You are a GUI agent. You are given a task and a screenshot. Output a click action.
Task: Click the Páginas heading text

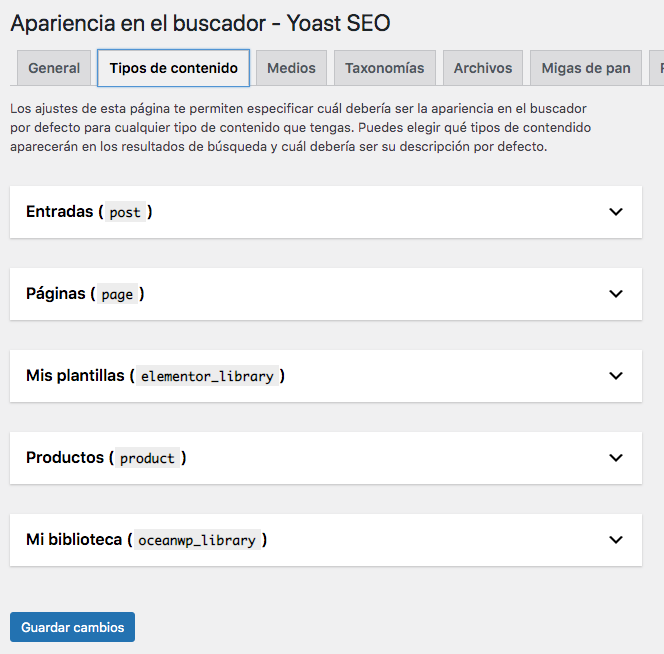(55, 294)
